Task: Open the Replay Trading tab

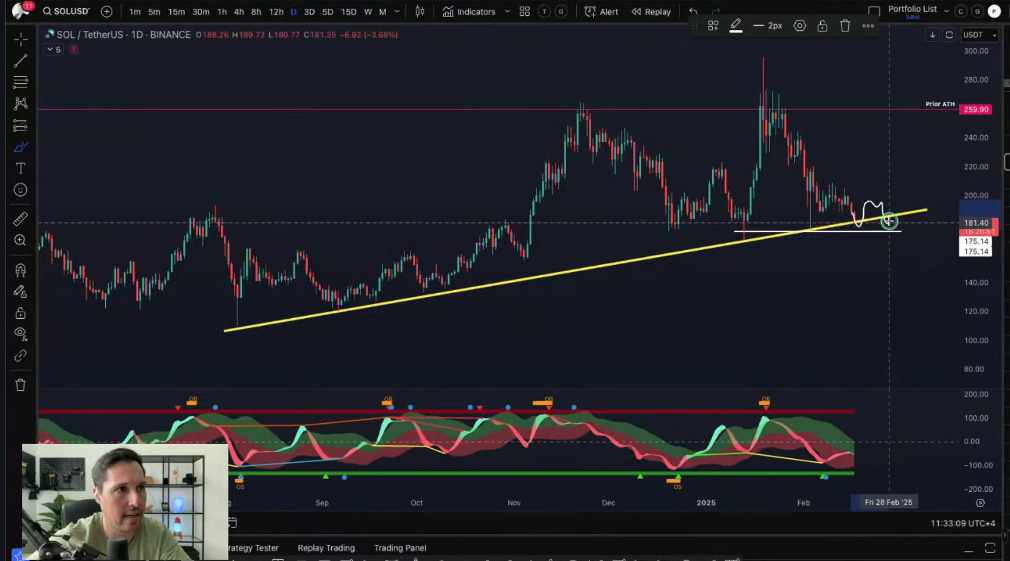Action: (x=326, y=548)
